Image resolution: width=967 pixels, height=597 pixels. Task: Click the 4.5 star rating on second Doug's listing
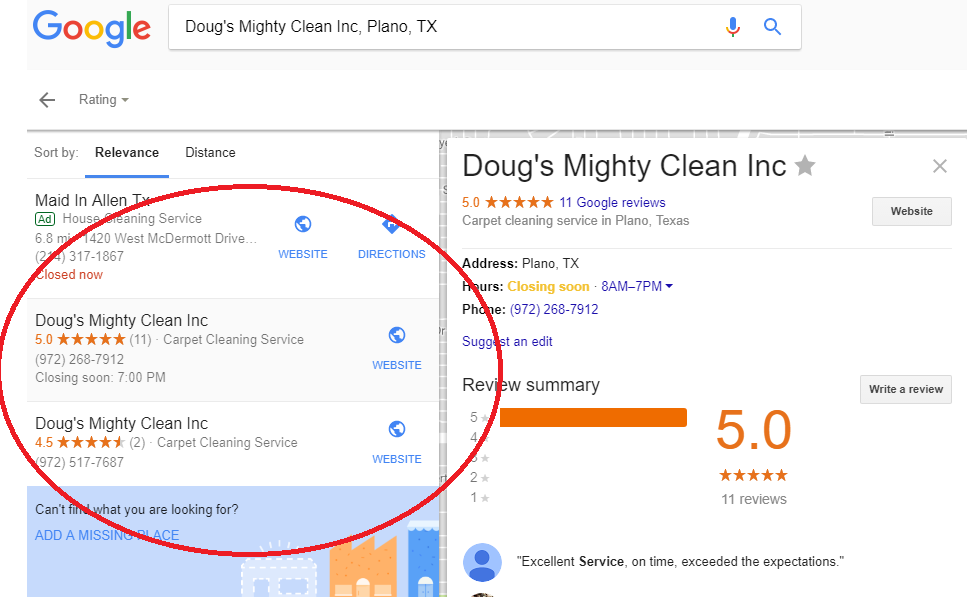(x=91, y=442)
